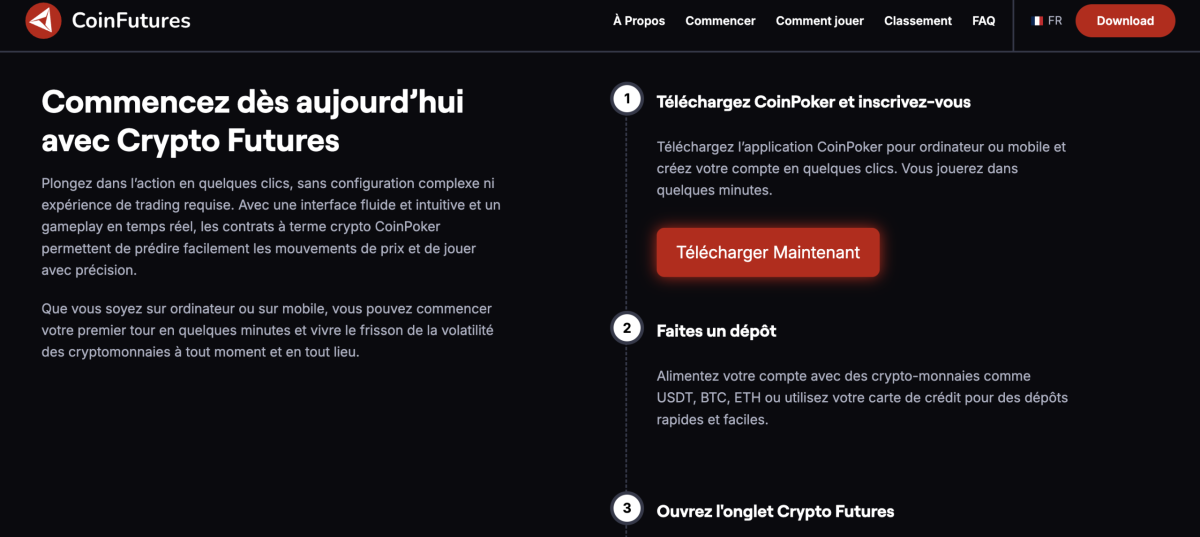Open the FR language selector
1200x537 pixels.
1047,21
